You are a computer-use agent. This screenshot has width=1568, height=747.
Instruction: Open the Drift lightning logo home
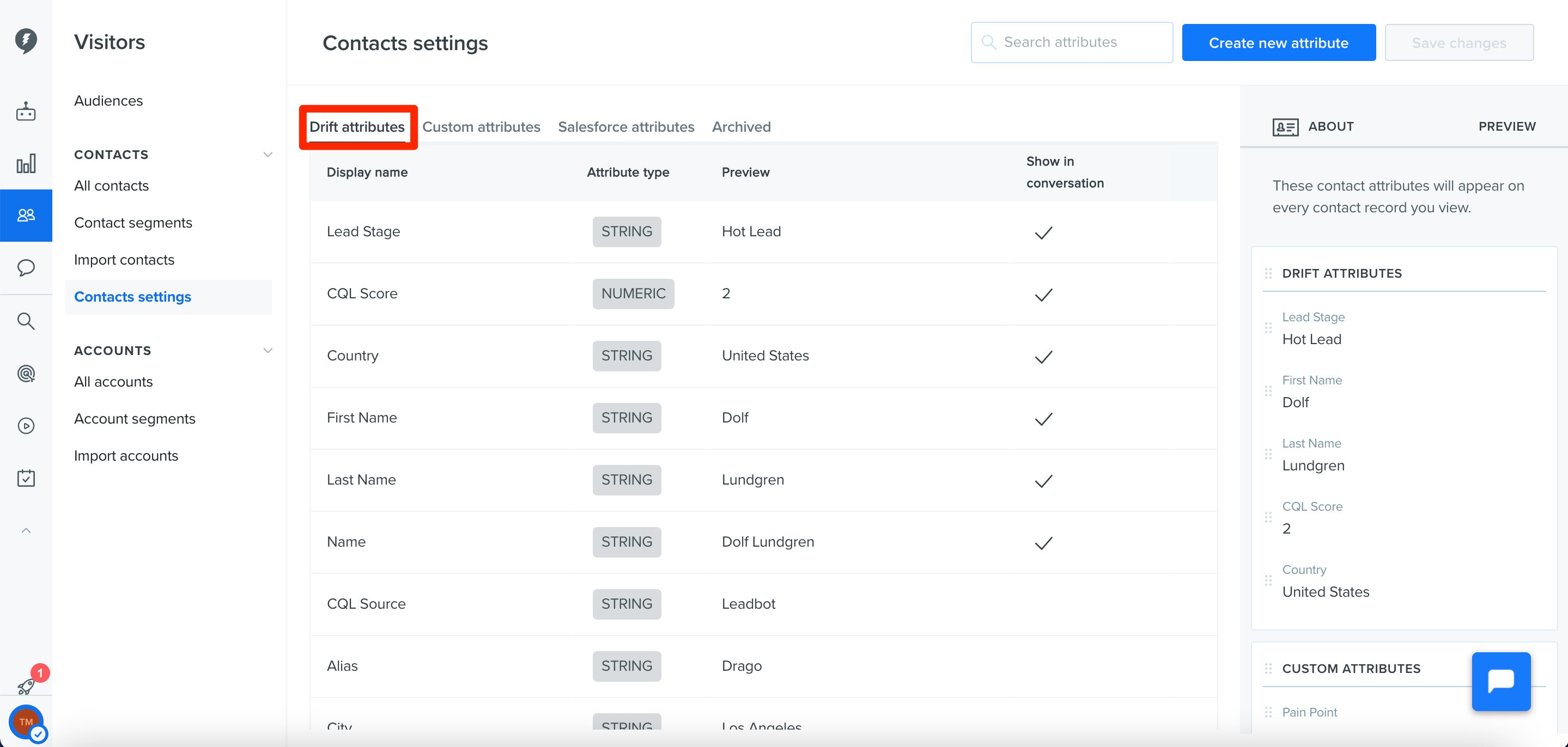click(x=26, y=41)
